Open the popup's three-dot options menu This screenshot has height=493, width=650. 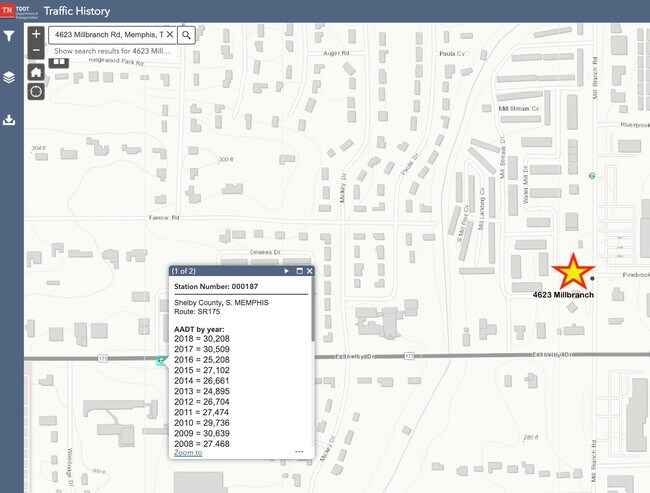(x=298, y=452)
